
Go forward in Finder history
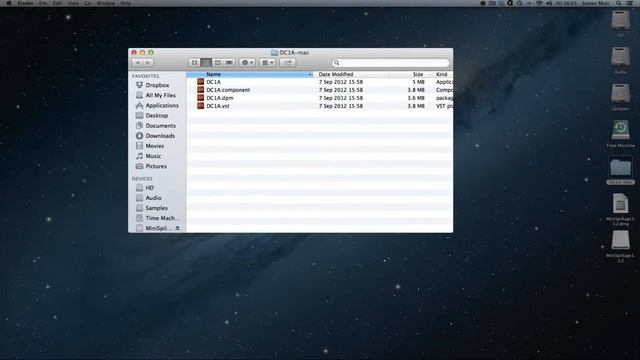click(x=148, y=62)
